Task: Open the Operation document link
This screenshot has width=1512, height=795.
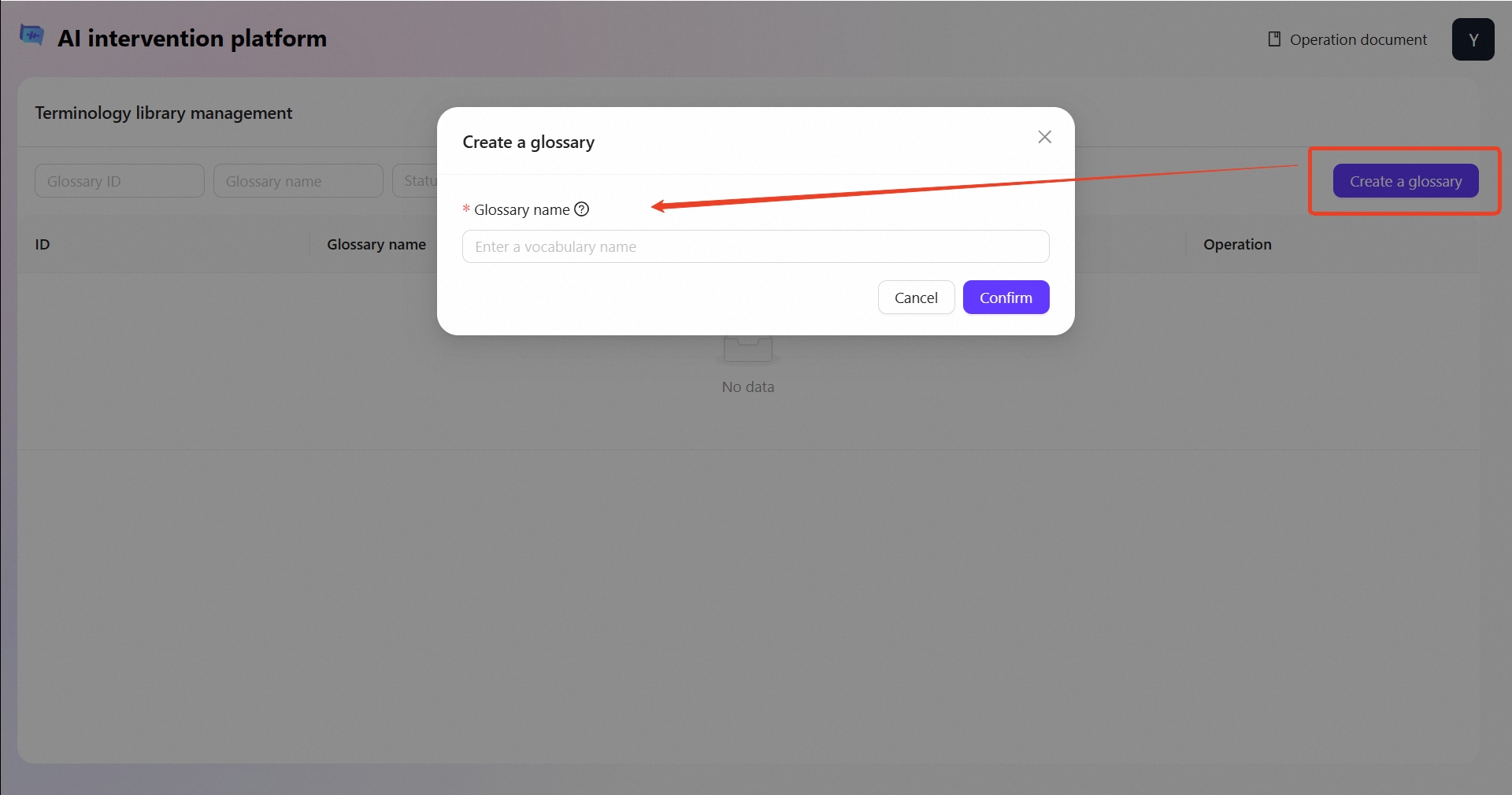Action: pyautogui.click(x=1358, y=39)
